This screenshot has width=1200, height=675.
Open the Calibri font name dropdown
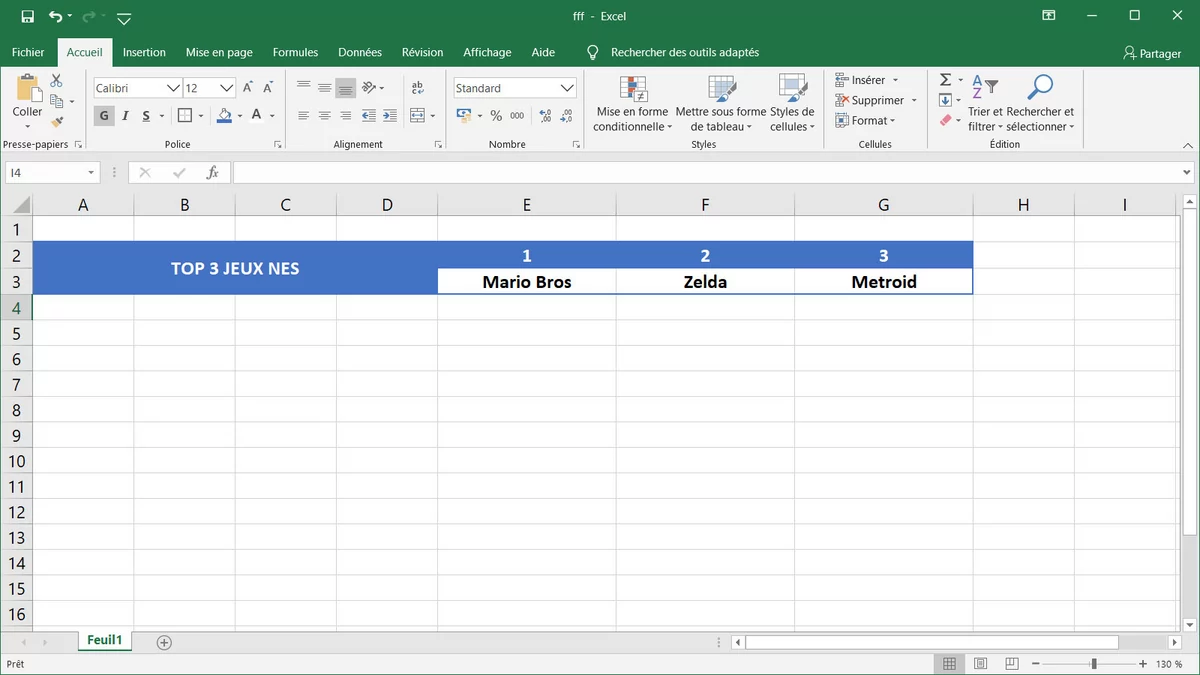173,88
